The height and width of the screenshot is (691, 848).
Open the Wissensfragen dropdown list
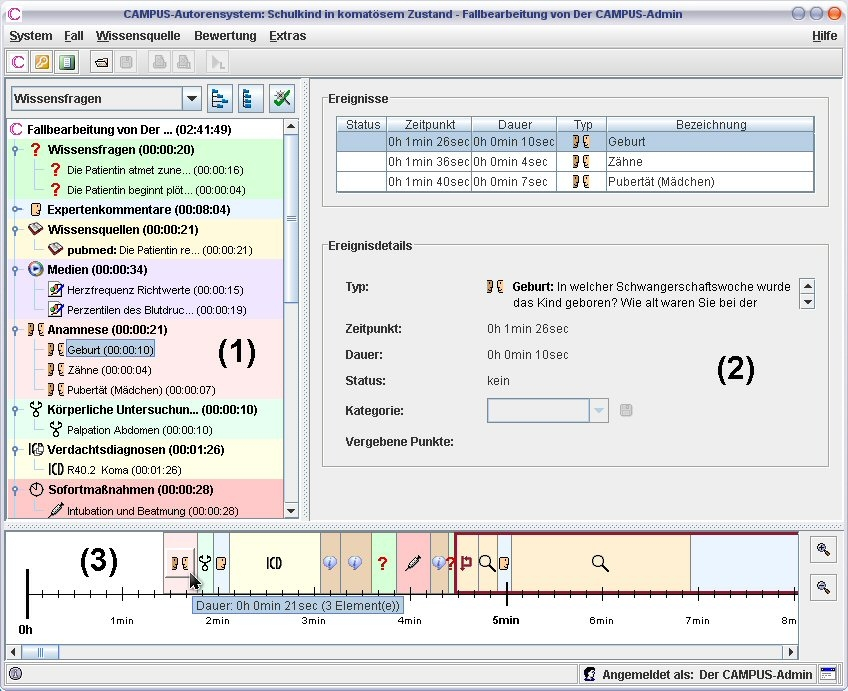(x=191, y=99)
